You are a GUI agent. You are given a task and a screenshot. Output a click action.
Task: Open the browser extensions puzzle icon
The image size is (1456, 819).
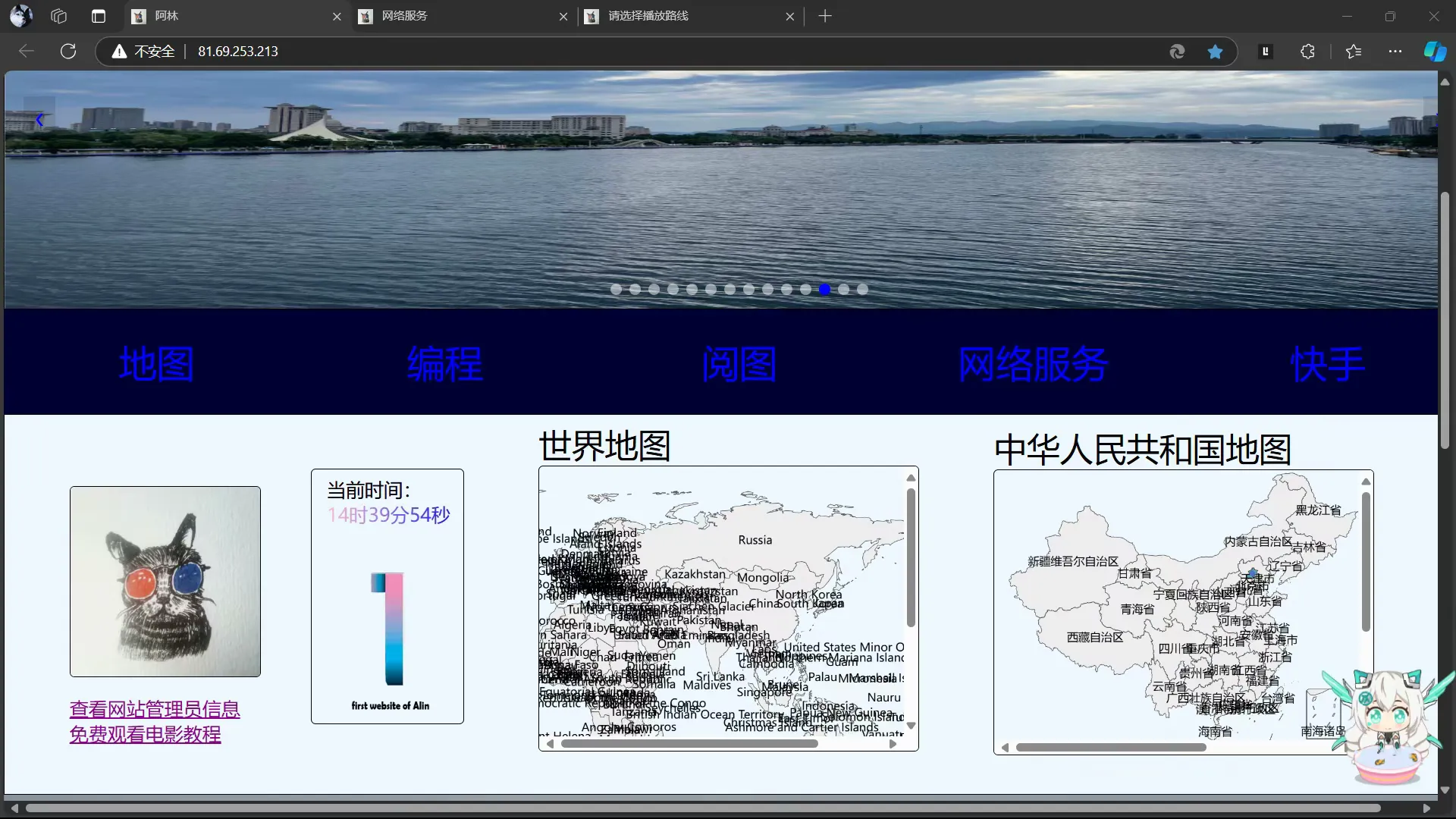pos(1307,52)
